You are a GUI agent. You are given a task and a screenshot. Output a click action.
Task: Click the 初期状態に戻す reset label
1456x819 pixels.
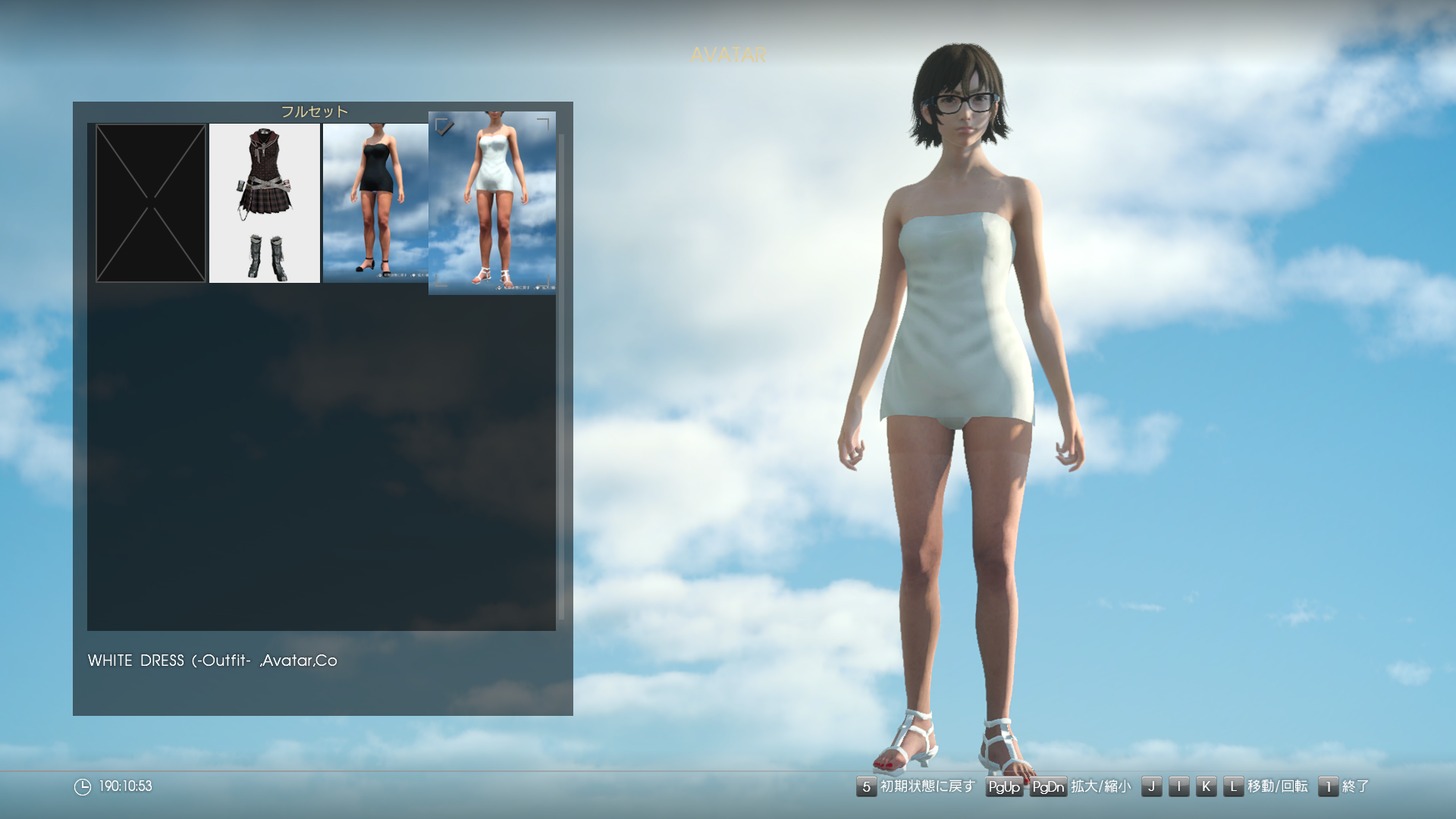[927, 786]
